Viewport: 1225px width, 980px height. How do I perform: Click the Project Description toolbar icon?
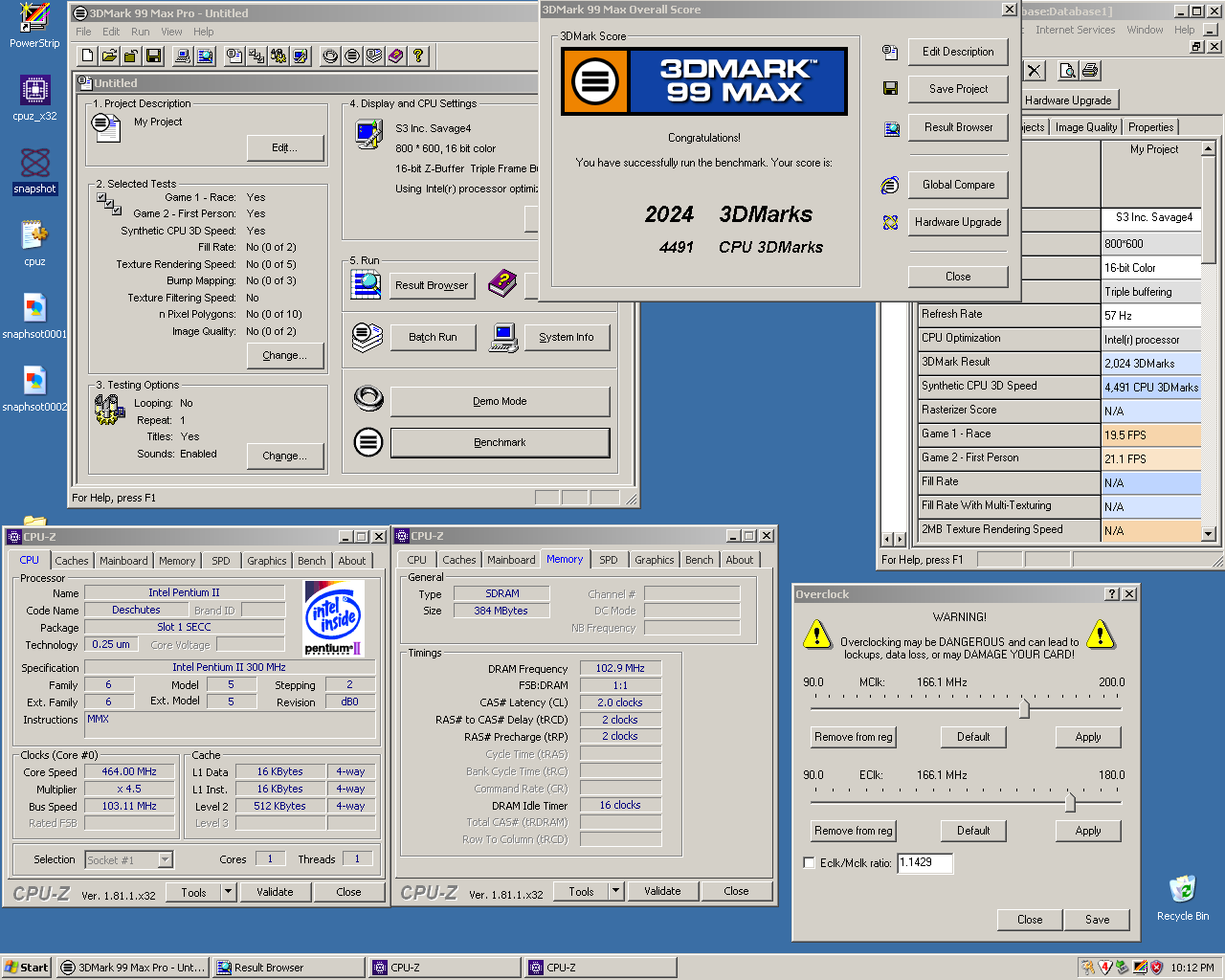234,56
